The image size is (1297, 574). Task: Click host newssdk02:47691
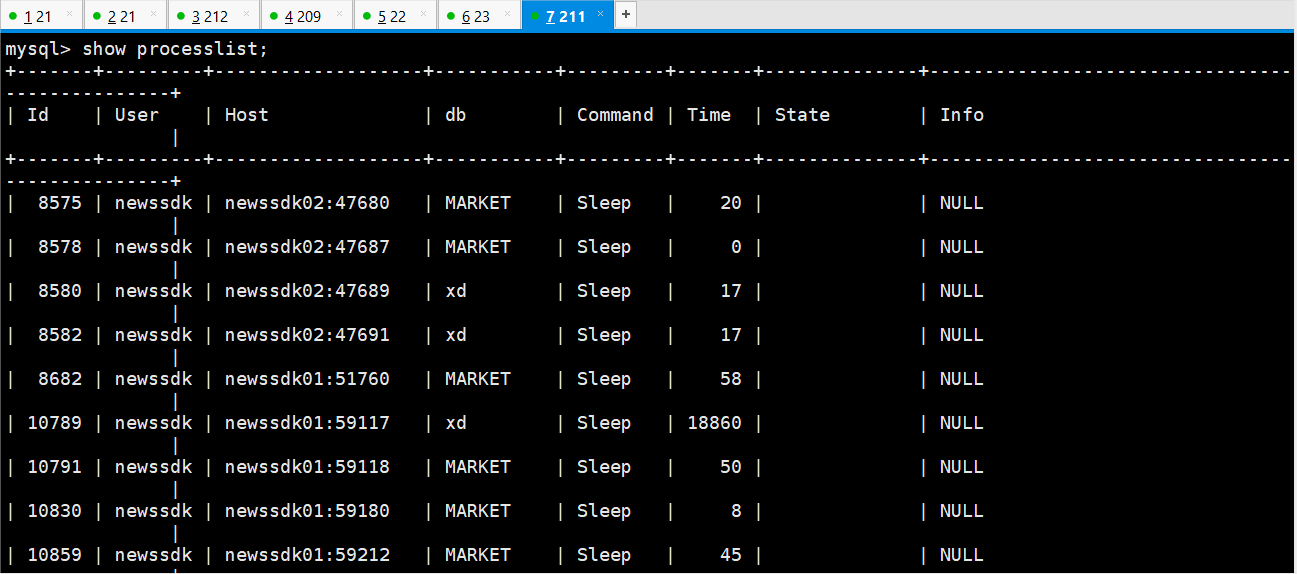[307, 335]
